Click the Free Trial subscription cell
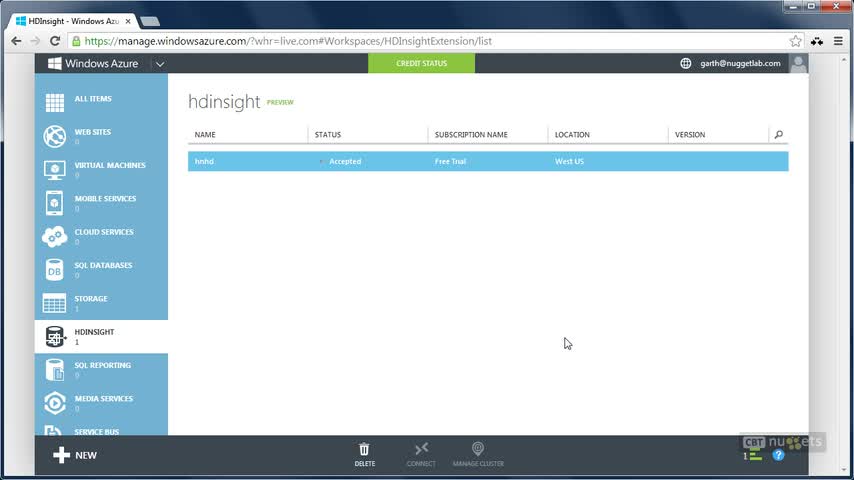Image resolution: width=854 pixels, height=480 pixels. pos(450,161)
